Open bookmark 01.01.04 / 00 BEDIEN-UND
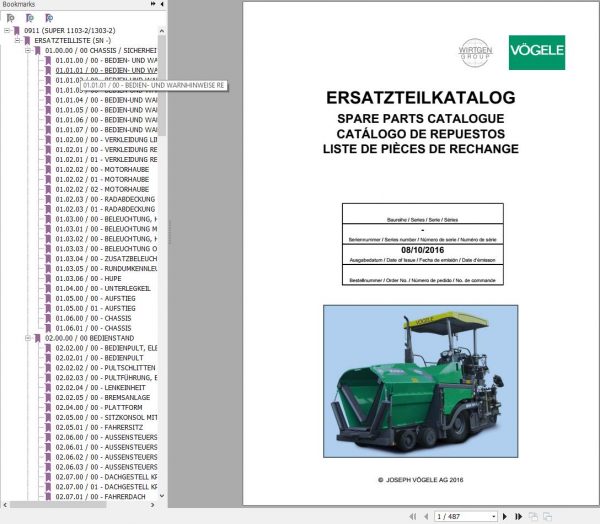Screen dimensions: 600x524 coord(106,100)
